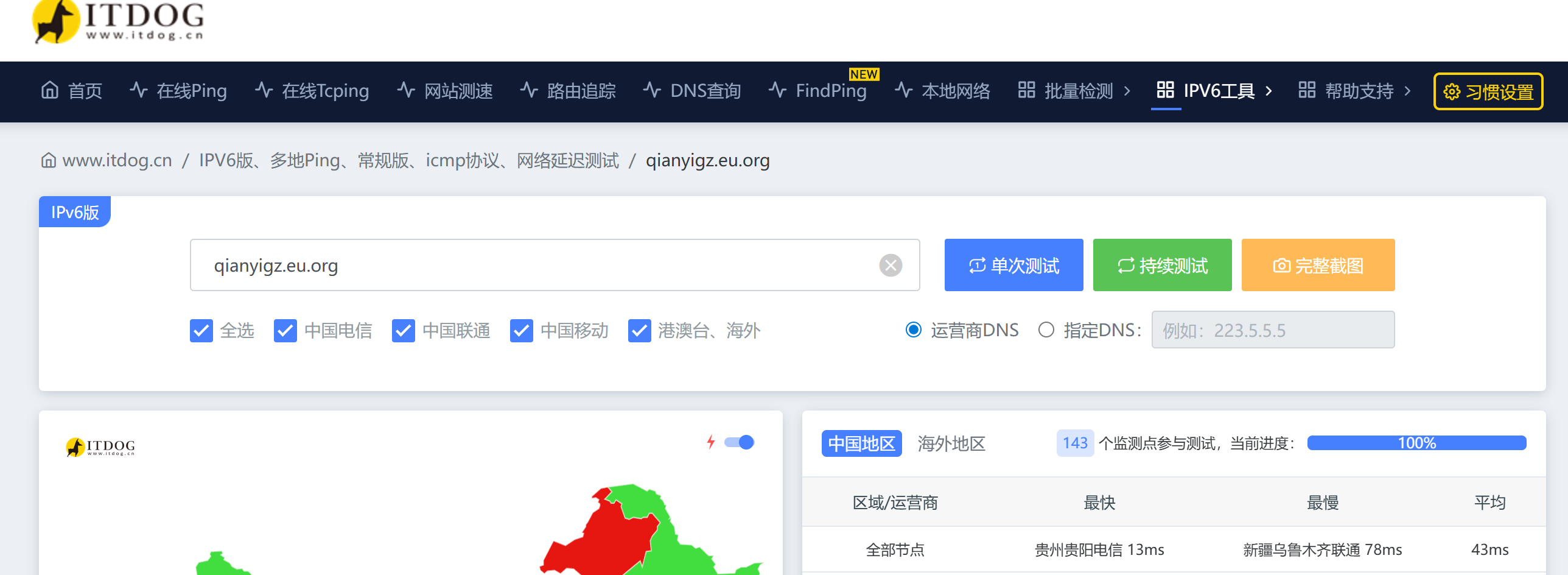Image resolution: width=1568 pixels, height=575 pixels.
Task: Click the grid icon beside IPV6工具
Action: [1165, 90]
